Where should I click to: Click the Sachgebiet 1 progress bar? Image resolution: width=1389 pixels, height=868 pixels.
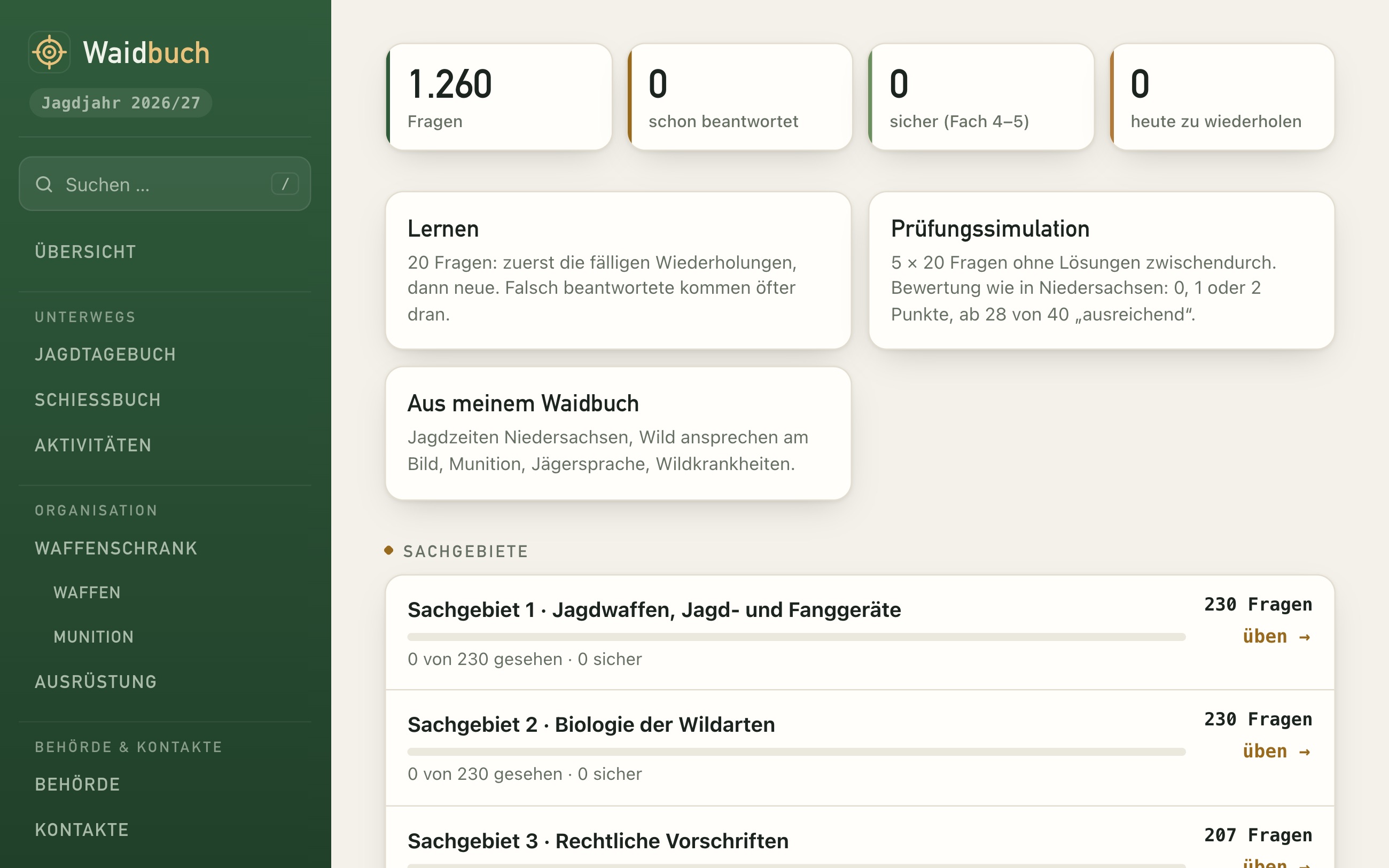click(x=797, y=637)
